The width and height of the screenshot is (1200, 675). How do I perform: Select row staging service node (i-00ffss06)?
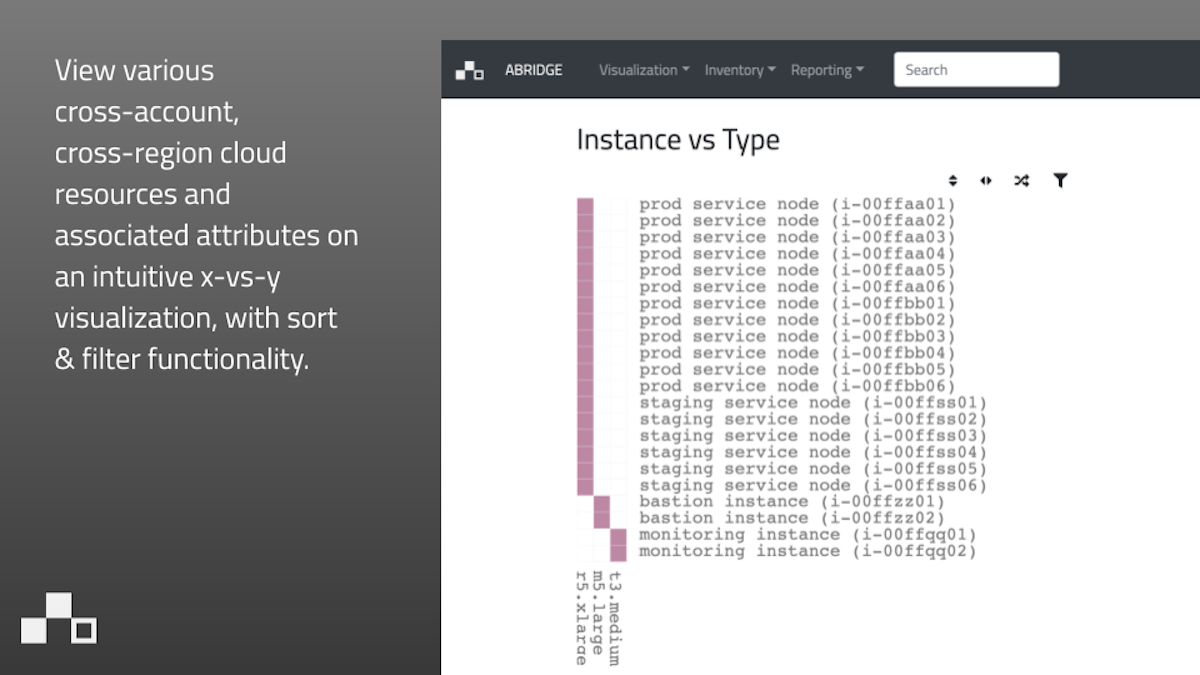pyautogui.click(x=813, y=485)
